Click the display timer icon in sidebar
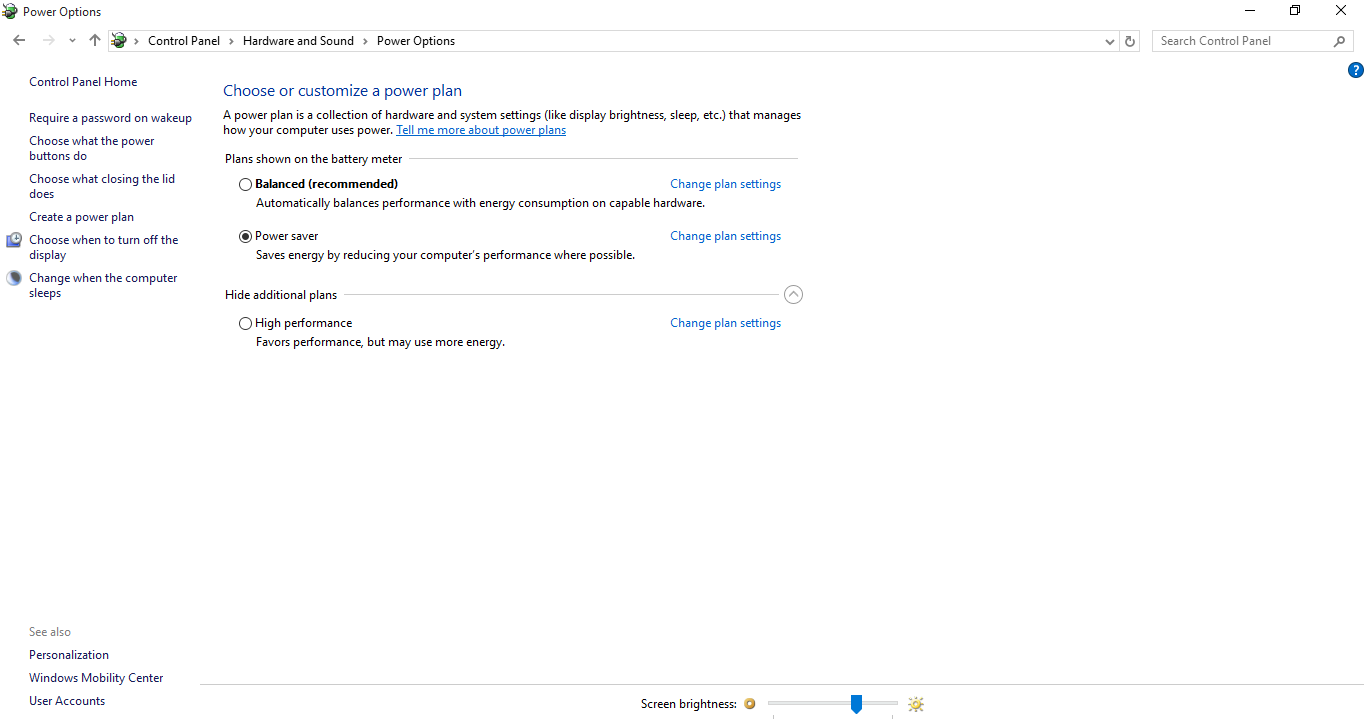Screen dimensions: 1364x721 14,240
